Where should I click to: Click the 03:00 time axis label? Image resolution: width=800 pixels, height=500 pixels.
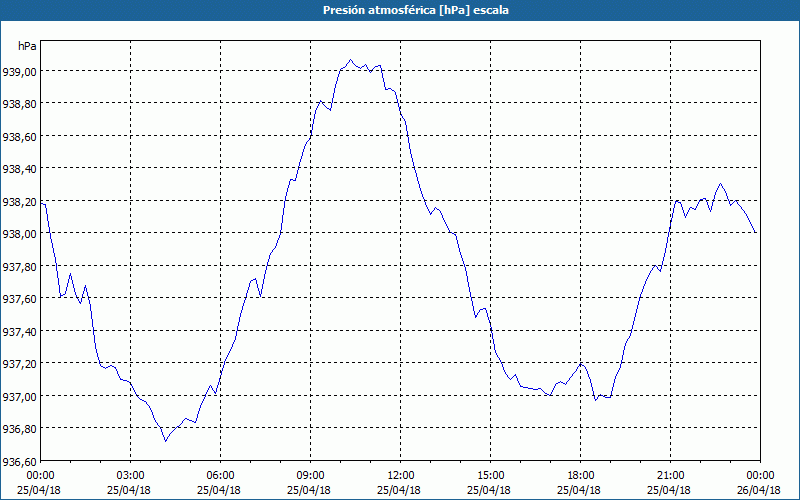(x=130, y=476)
